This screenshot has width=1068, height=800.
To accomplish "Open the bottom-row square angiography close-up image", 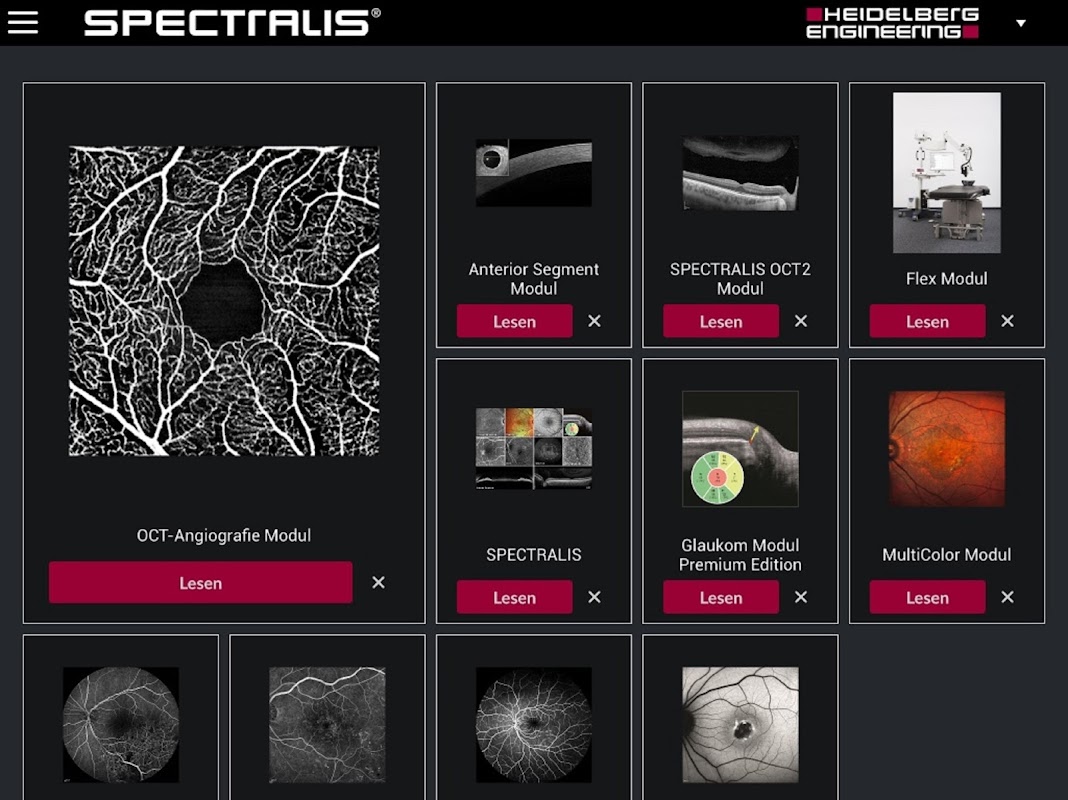I will (328, 724).
